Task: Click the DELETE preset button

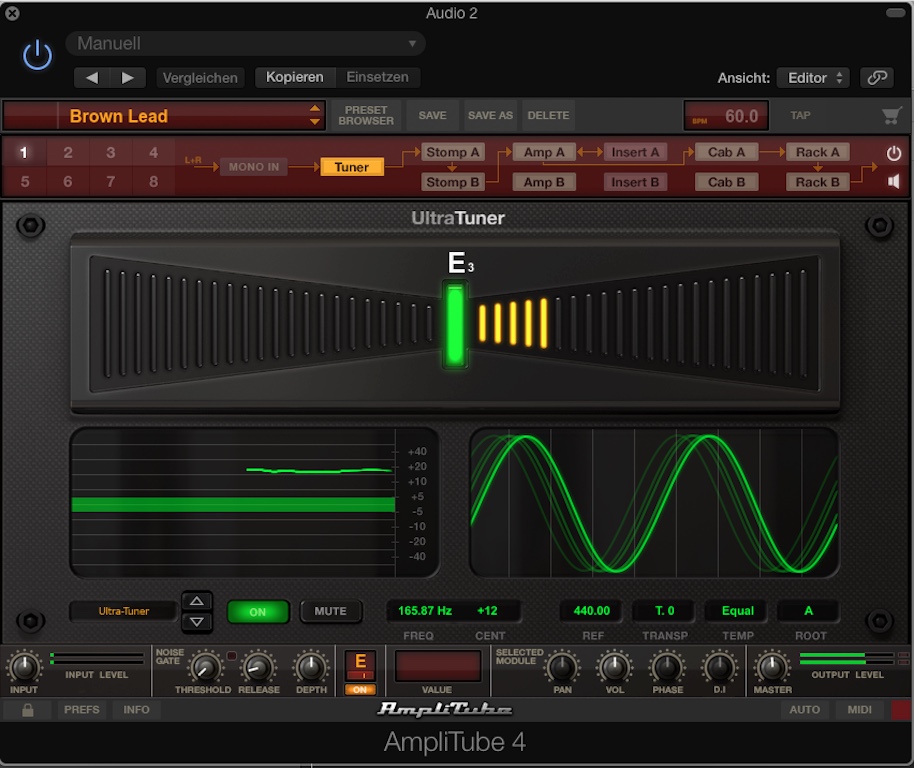Action: 548,115
